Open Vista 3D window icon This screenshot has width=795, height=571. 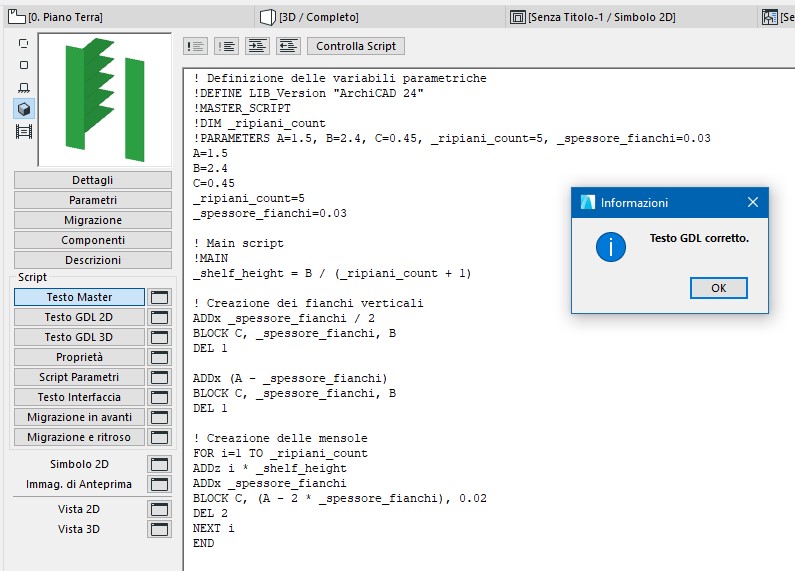159,529
